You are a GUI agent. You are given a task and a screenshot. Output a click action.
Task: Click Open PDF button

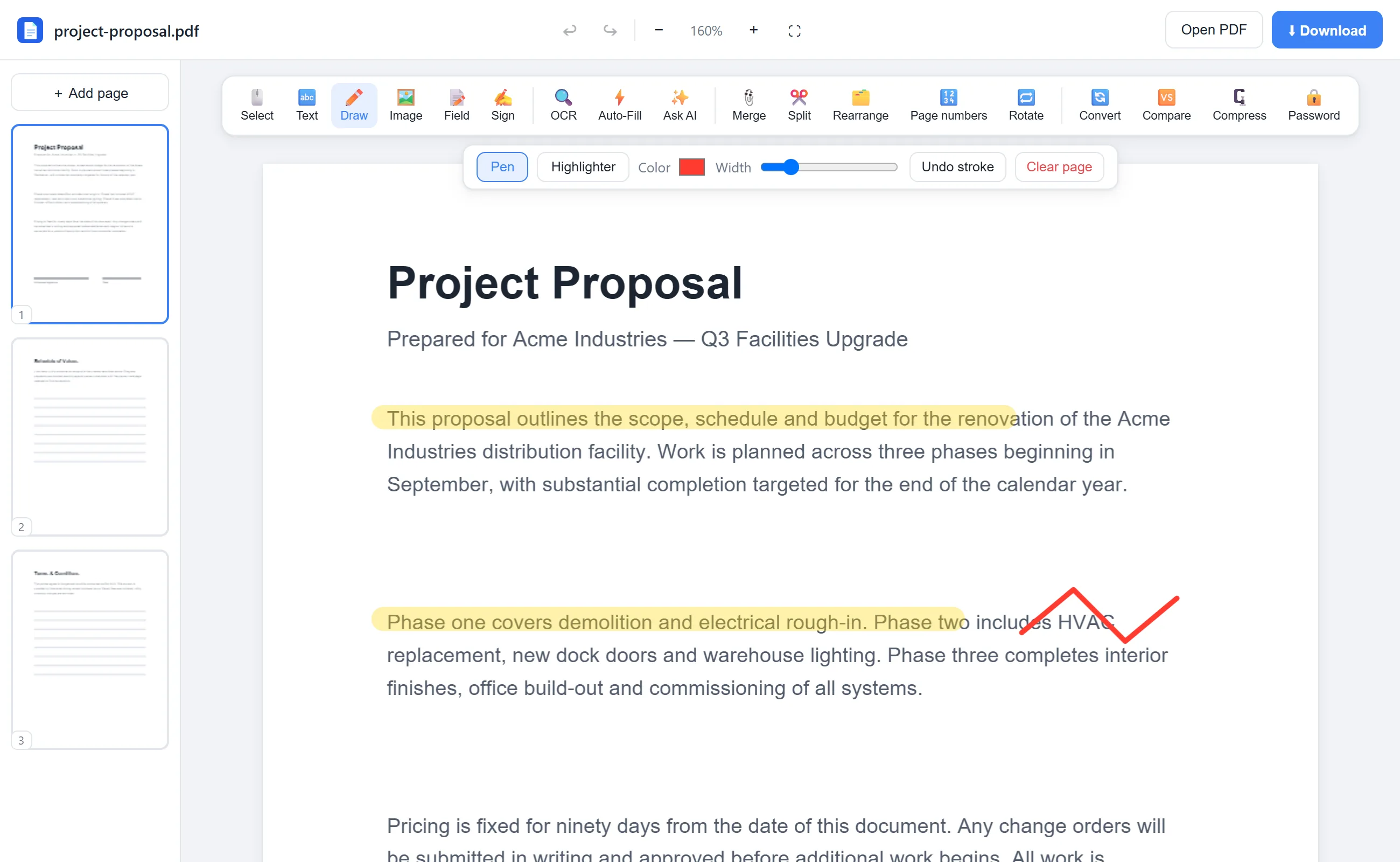(x=1214, y=30)
